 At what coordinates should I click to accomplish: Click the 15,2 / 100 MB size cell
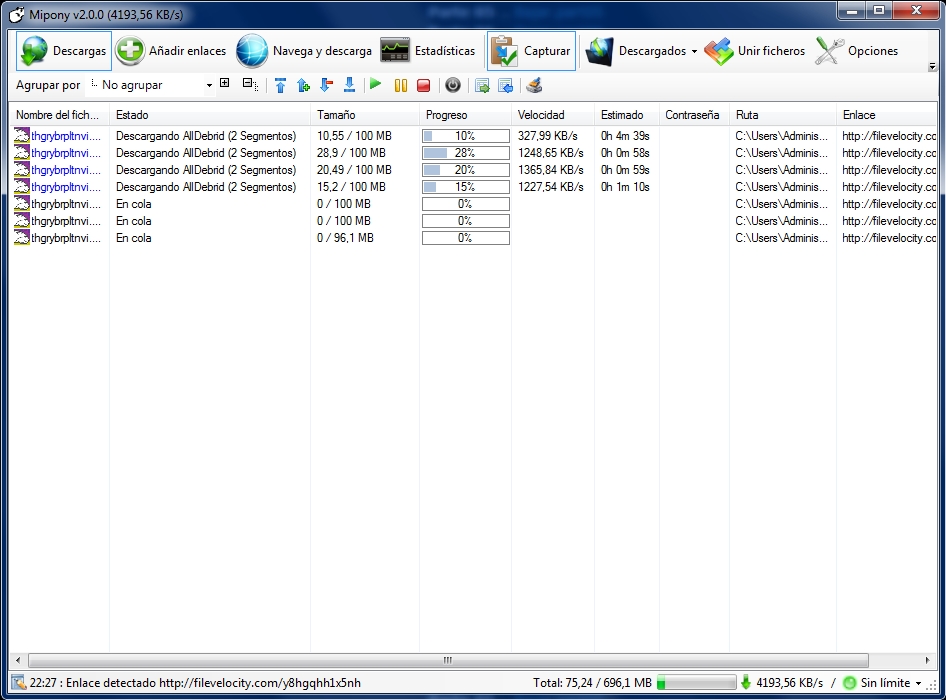click(x=351, y=186)
